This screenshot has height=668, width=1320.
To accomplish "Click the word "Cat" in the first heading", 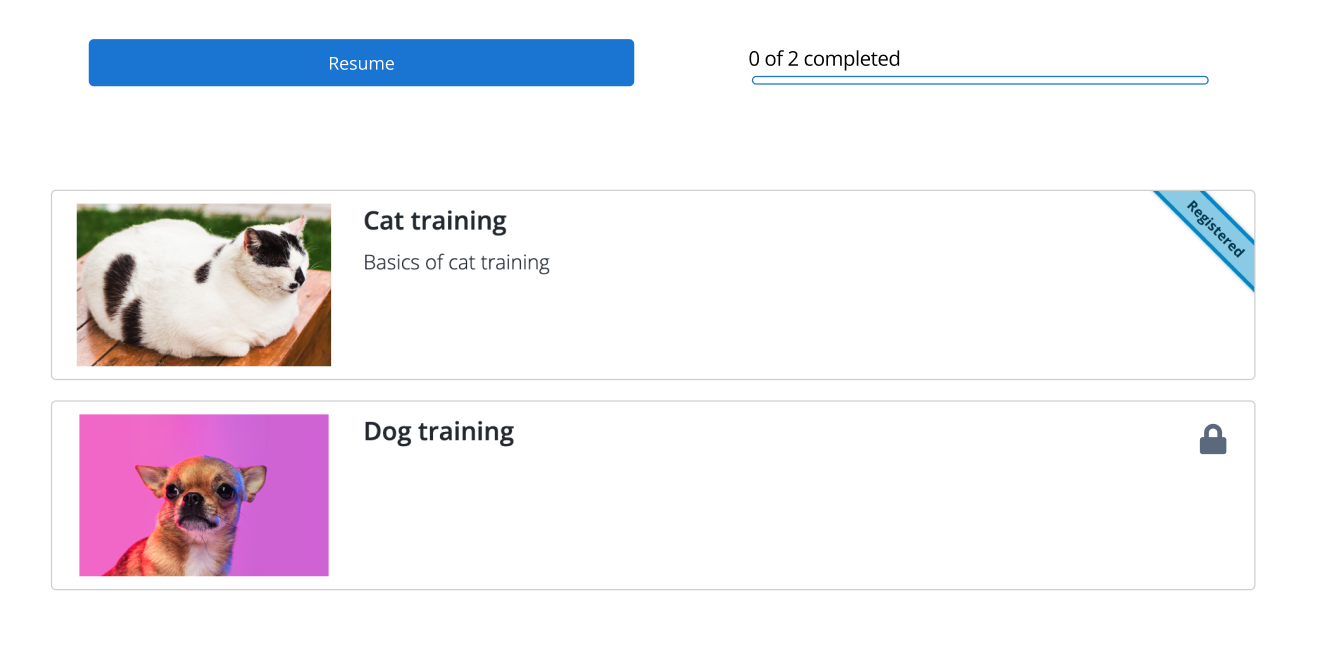I will point(383,220).
